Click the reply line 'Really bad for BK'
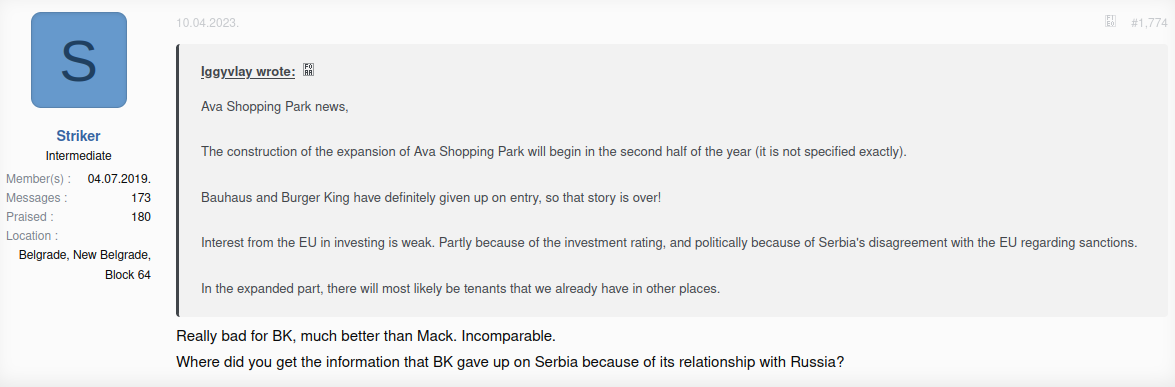 pyautogui.click(x=366, y=335)
